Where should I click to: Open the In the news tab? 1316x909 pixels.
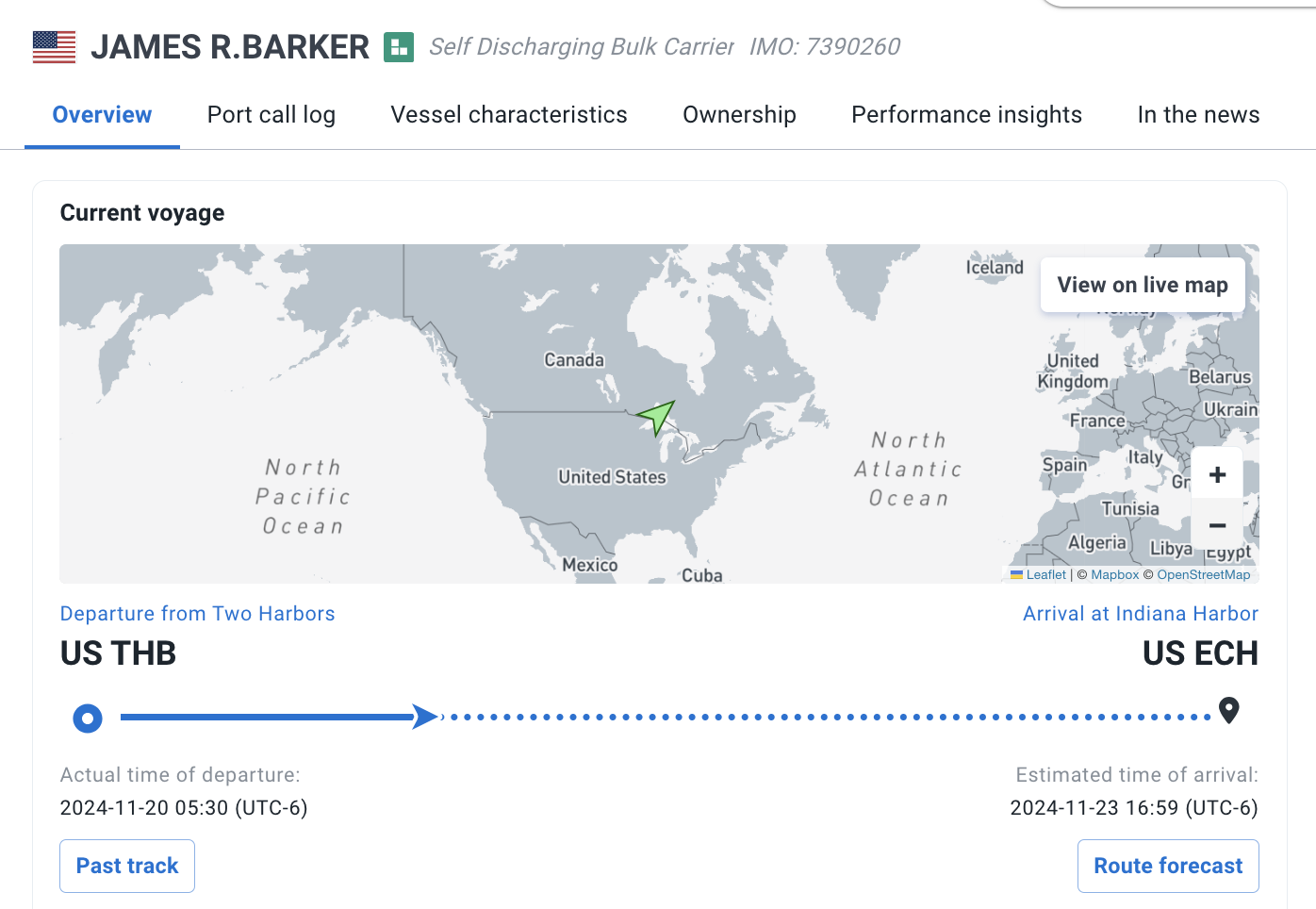coord(1198,115)
